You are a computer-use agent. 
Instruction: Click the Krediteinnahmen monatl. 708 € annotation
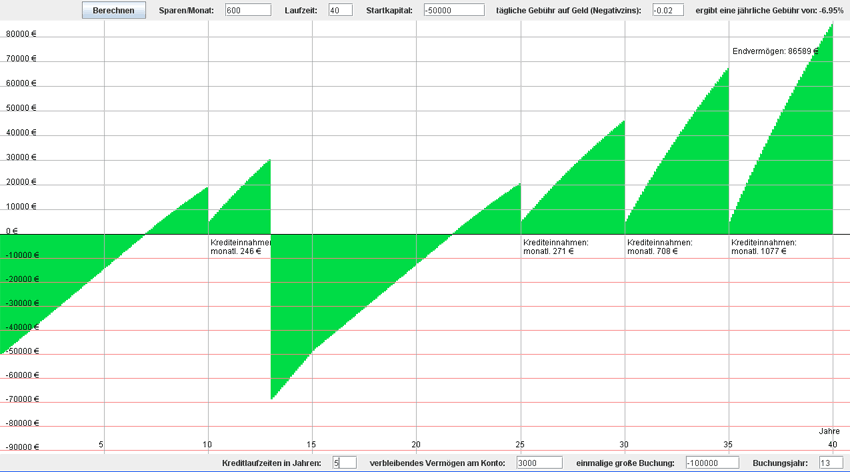point(659,247)
